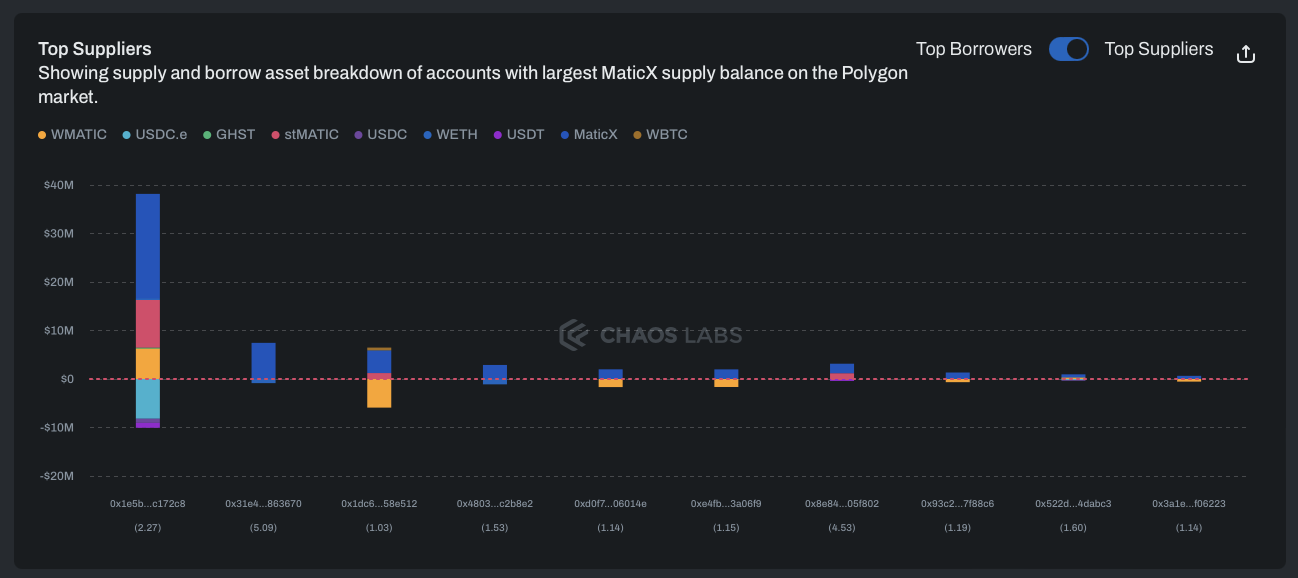Toggle the Top Borrowers/Top Suppliers switch
1298x578 pixels.
click(x=1068, y=49)
